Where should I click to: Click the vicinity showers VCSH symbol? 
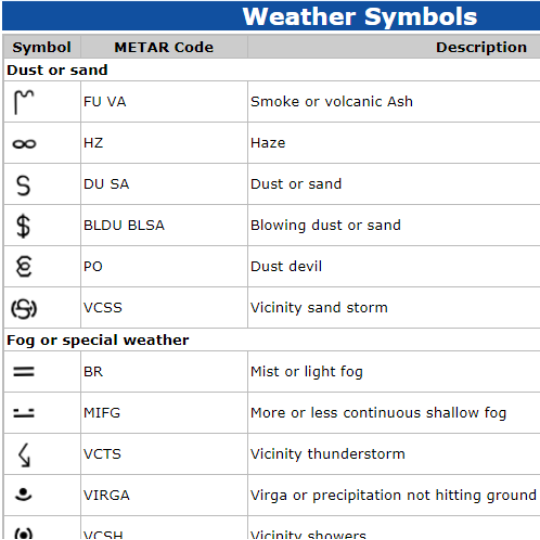tap(24, 533)
